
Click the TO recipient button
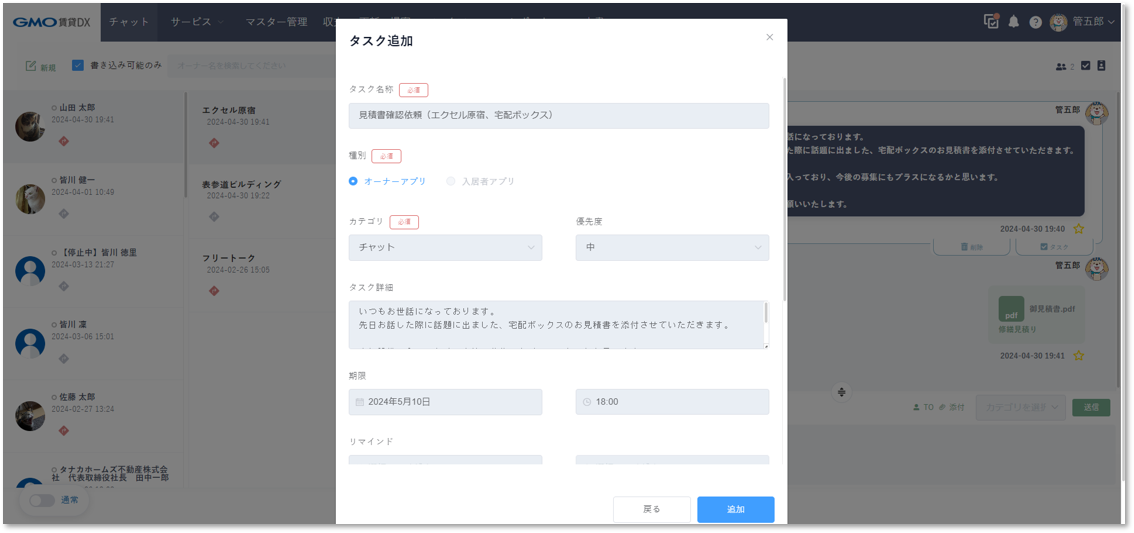tap(923, 407)
